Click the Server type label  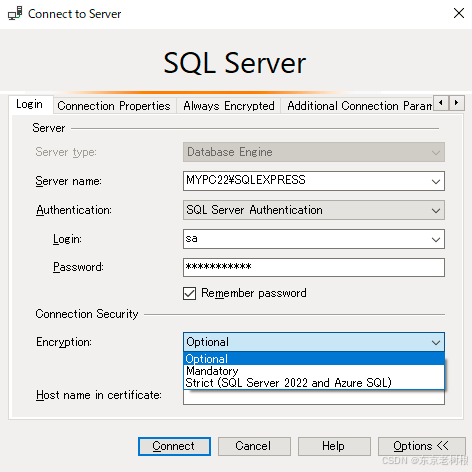(66, 152)
